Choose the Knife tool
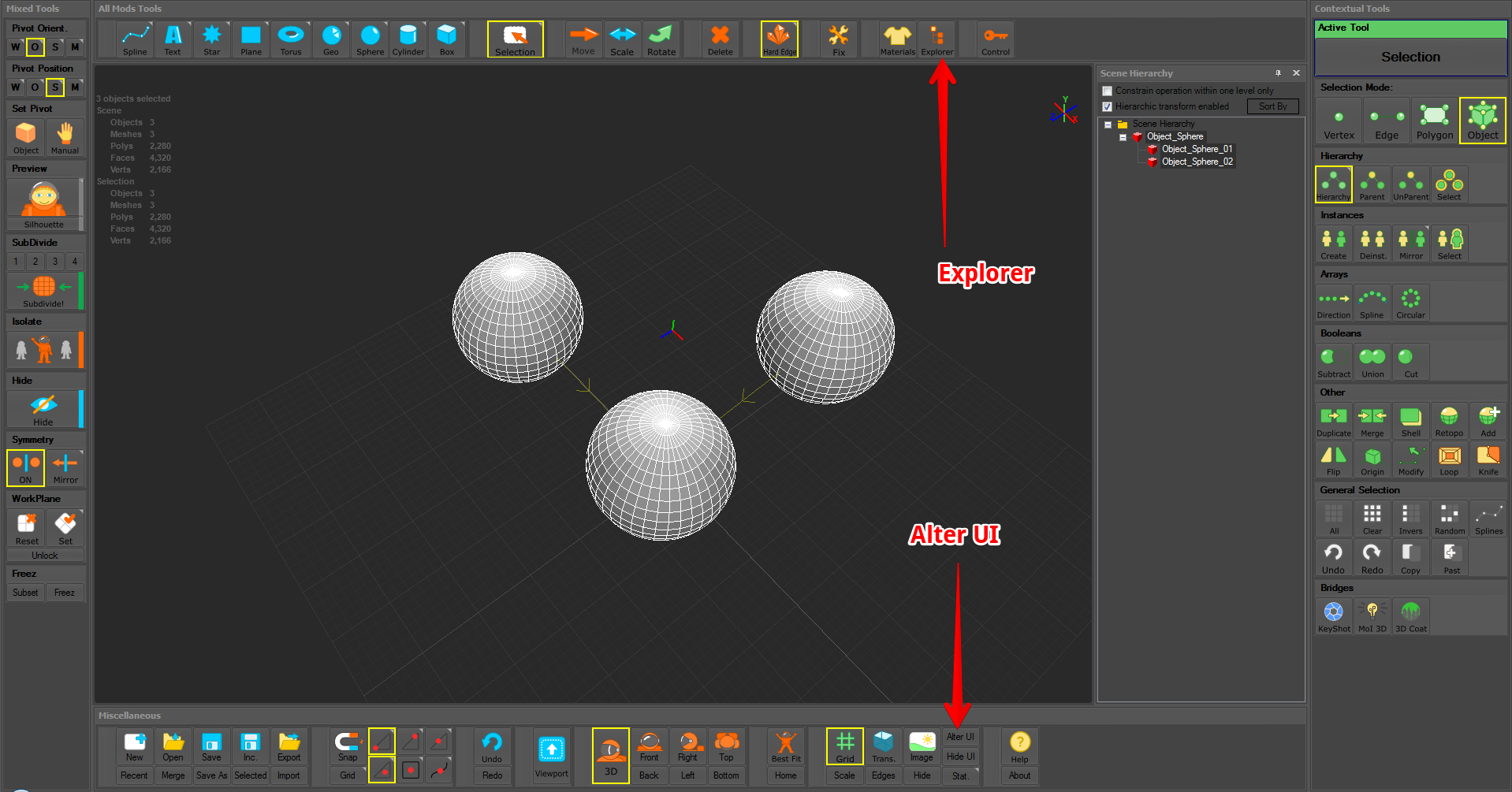Viewport: 1512px width, 792px height. [x=1488, y=459]
